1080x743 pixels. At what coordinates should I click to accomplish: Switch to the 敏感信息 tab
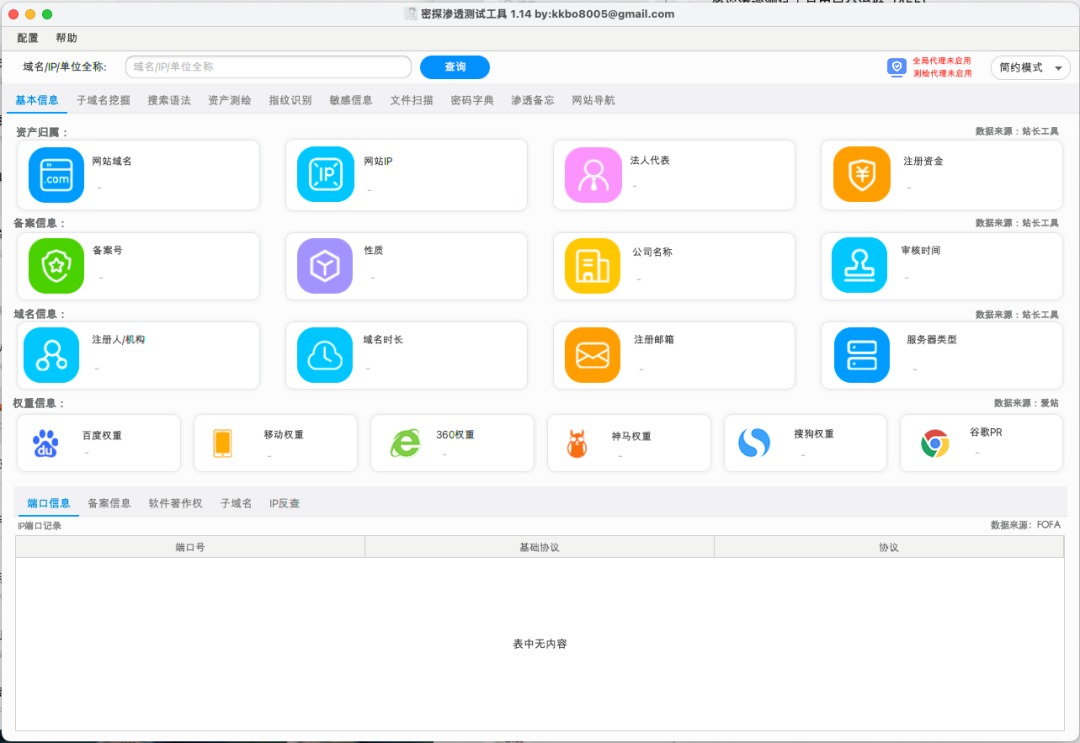(351, 100)
